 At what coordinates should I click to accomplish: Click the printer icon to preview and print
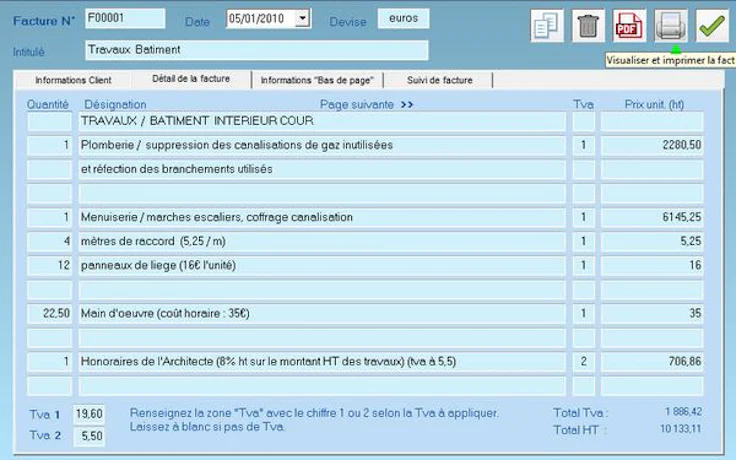(671, 26)
